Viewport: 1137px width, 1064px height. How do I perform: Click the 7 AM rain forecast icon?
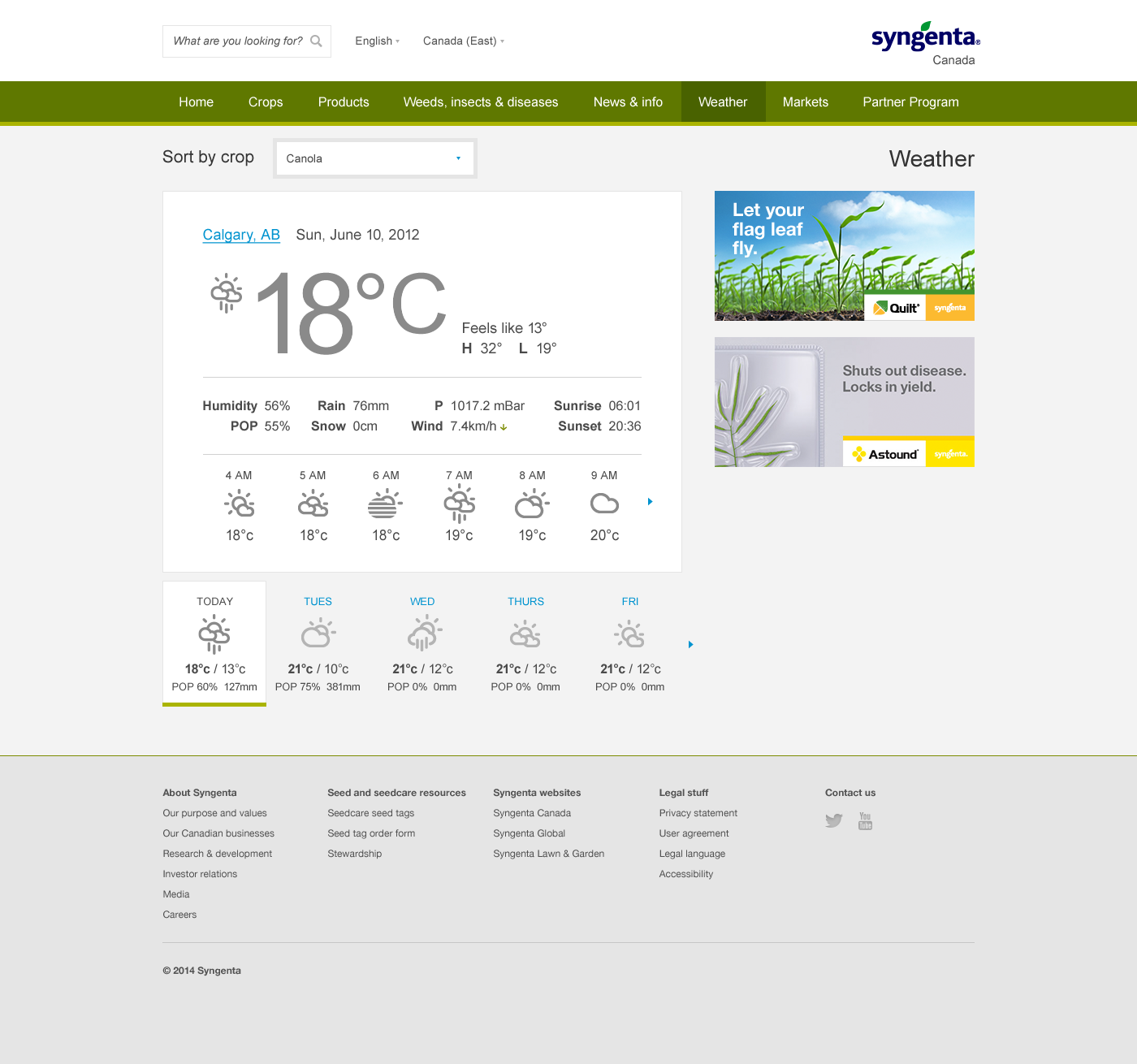(x=459, y=504)
